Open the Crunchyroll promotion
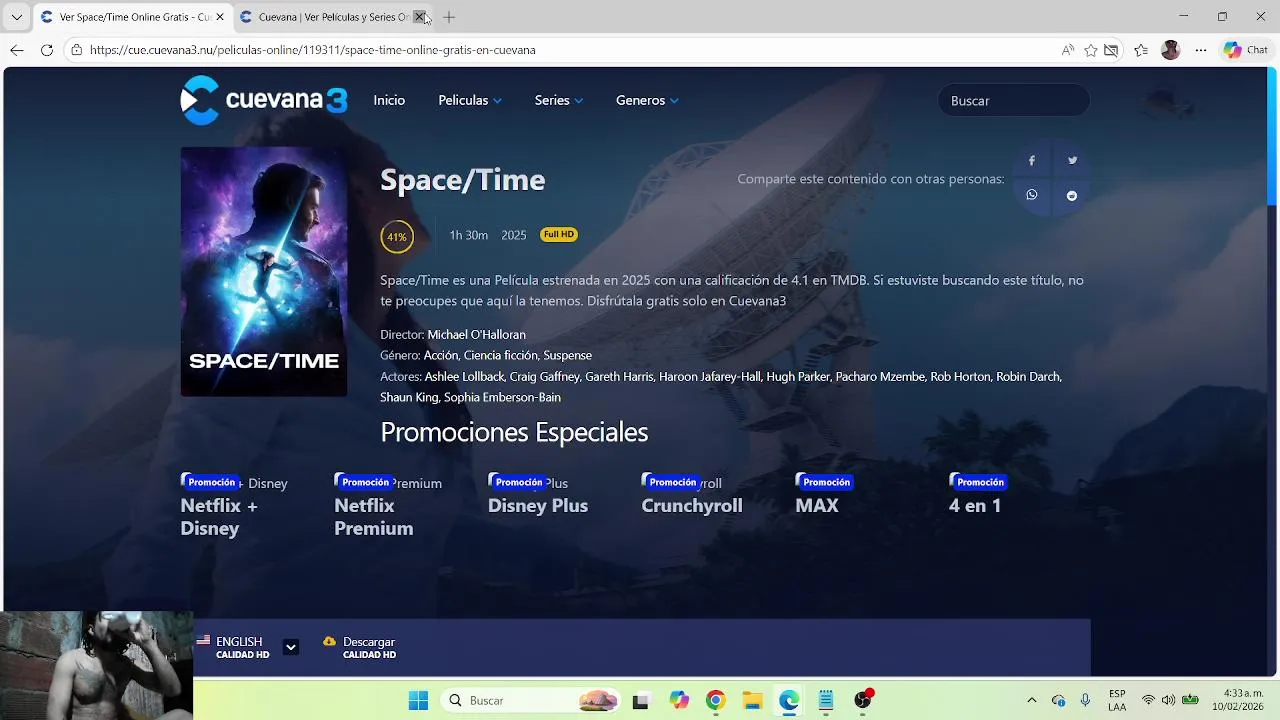 click(x=692, y=495)
